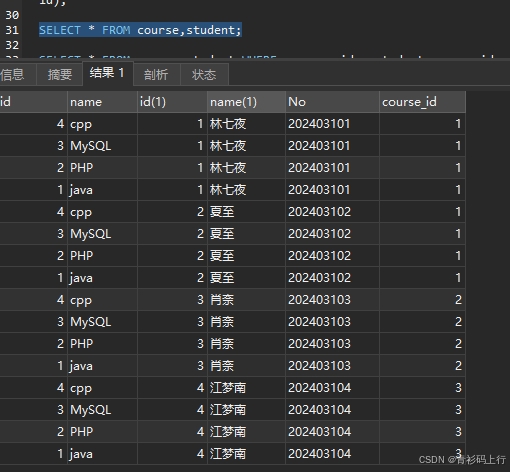The width and height of the screenshot is (510, 472).
Task: Select 202403101 in the PHP row
Action: pyautogui.click(x=332, y=168)
